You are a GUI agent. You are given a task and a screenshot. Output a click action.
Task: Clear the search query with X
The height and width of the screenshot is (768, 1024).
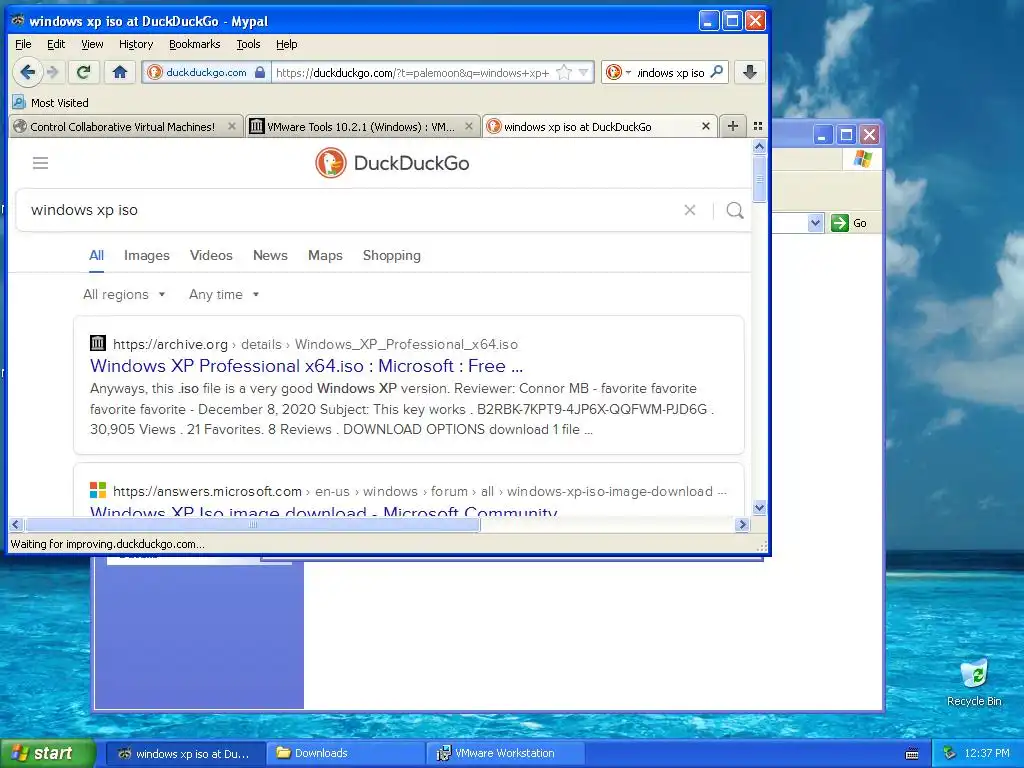(690, 210)
